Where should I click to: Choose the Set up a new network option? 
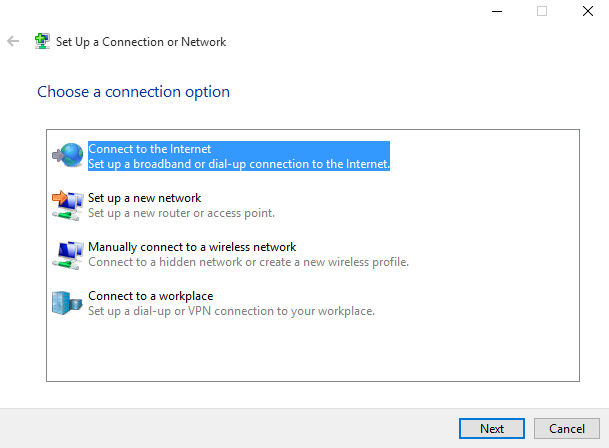144,198
